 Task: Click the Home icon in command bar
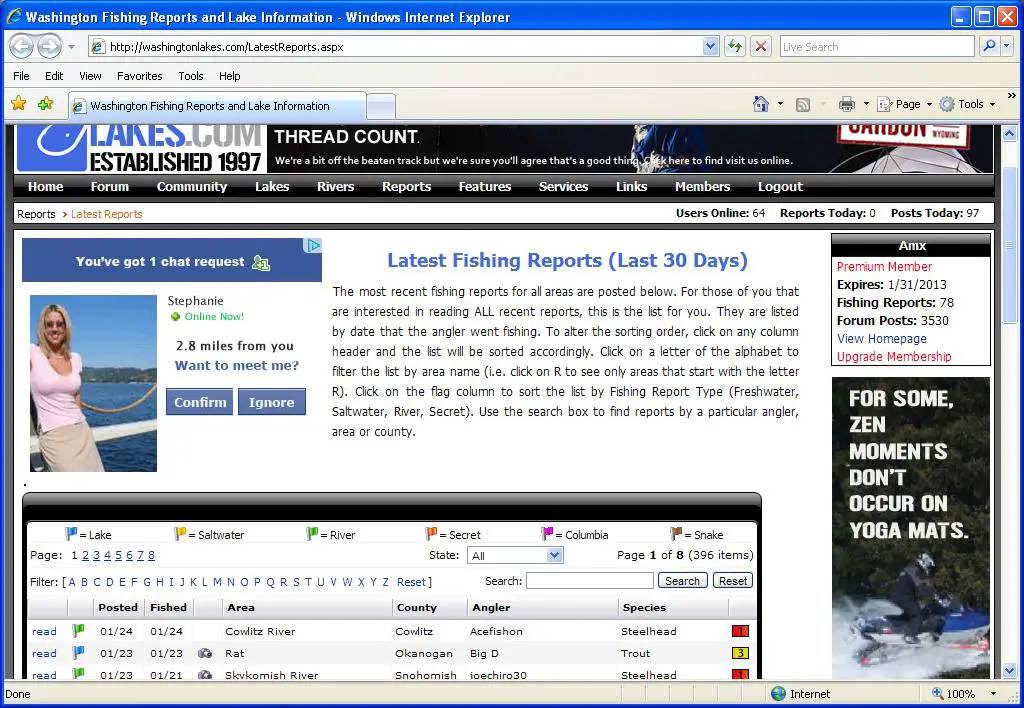(761, 104)
